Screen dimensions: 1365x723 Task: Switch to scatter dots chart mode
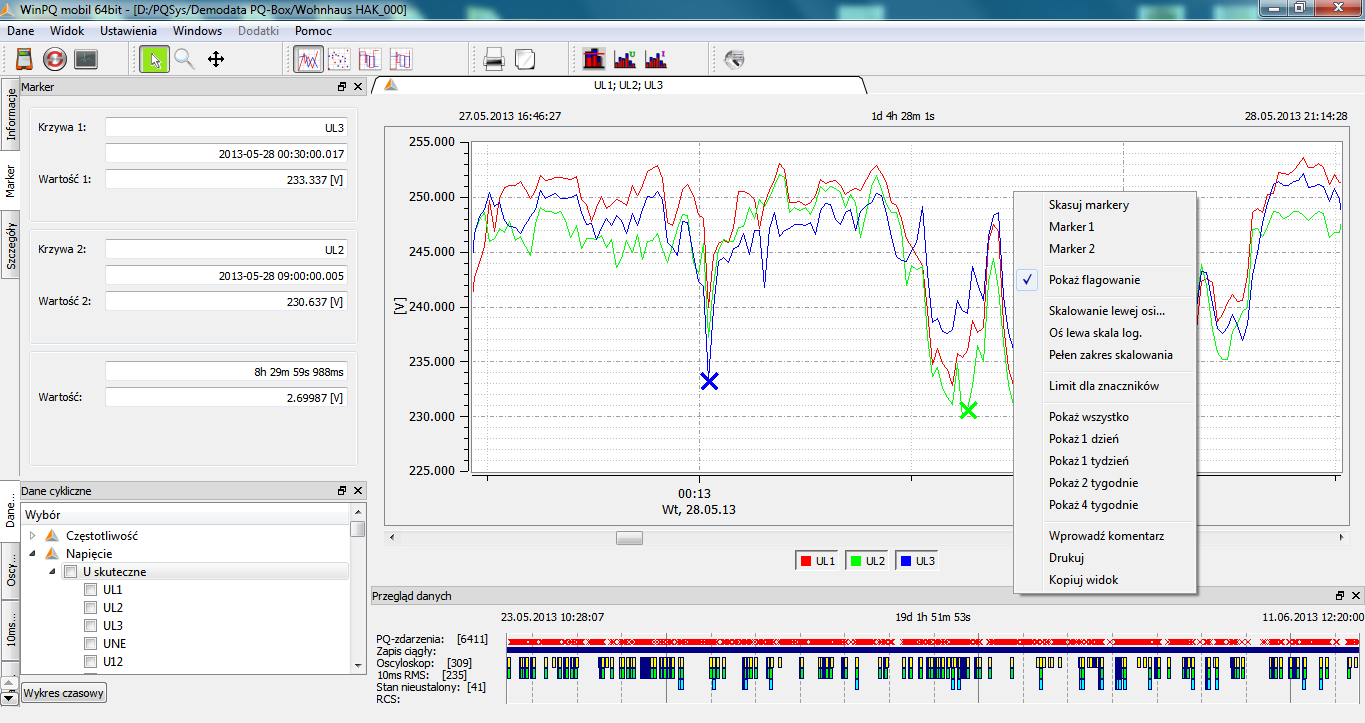339,59
